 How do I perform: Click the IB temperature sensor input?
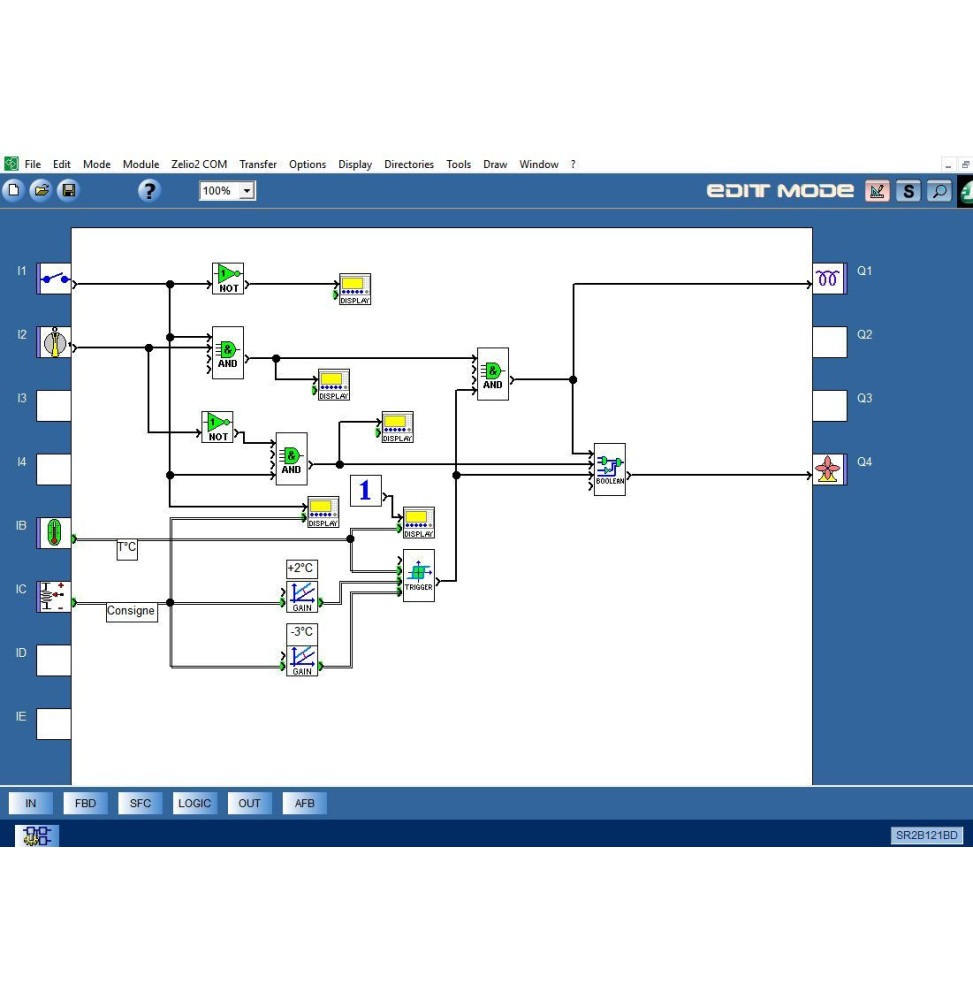click(54, 532)
